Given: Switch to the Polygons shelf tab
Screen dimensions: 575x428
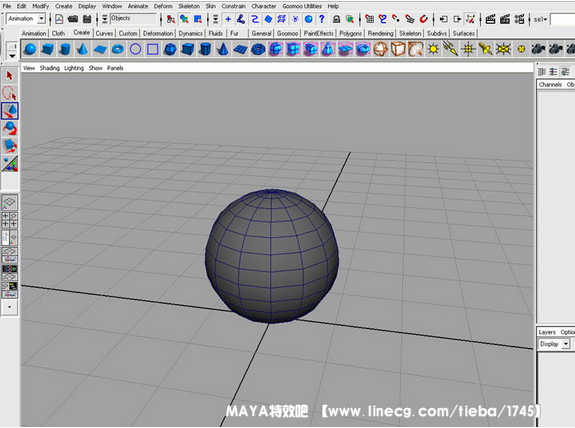Looking at the screenshot, I should [351, 33].
